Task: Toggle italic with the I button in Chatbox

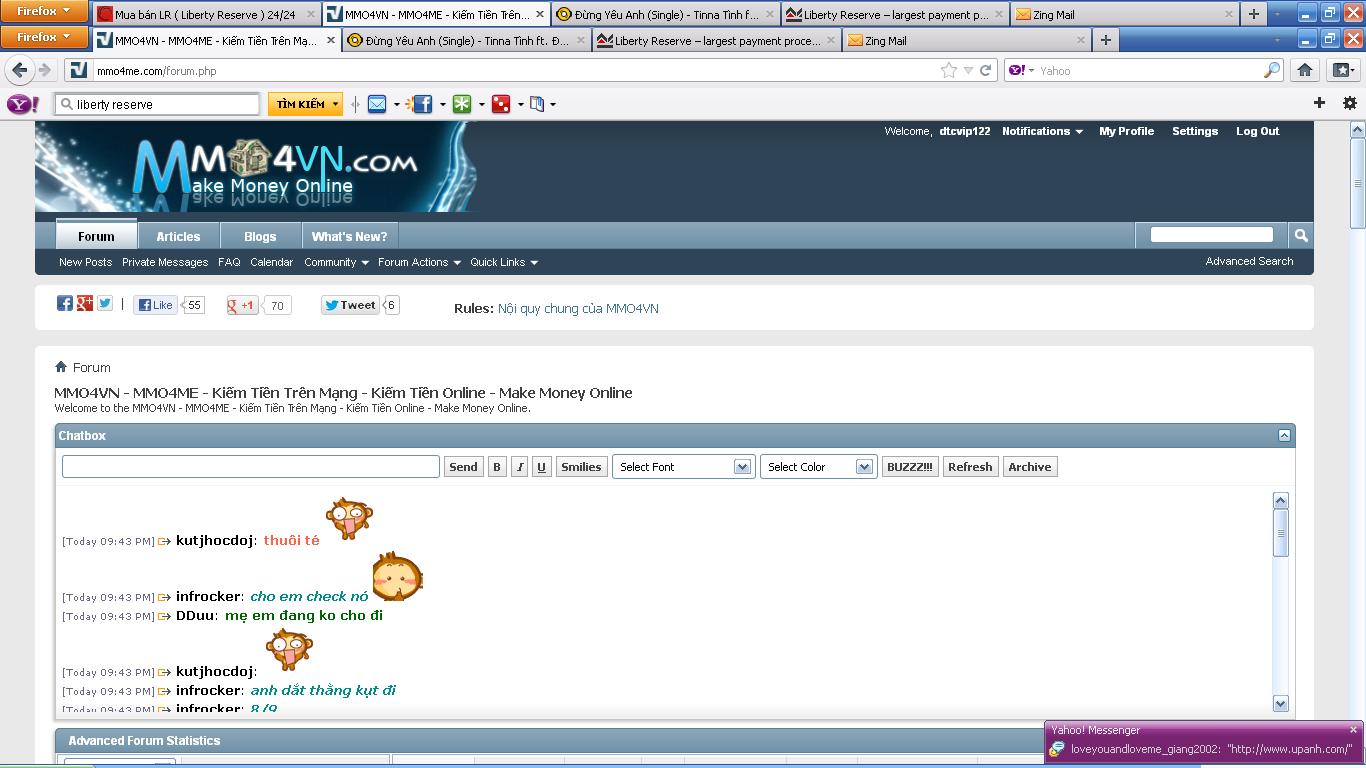Action: [519, 467]
